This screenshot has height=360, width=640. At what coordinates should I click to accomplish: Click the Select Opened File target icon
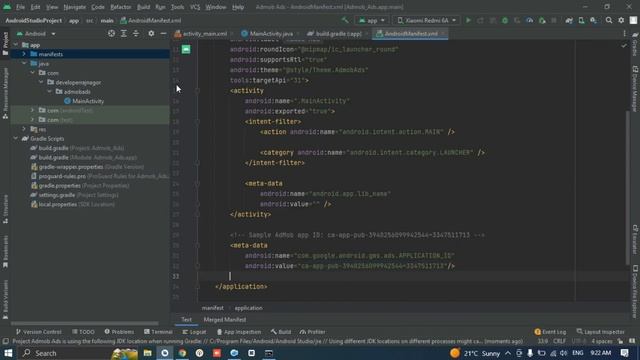[x=111, y=33]
